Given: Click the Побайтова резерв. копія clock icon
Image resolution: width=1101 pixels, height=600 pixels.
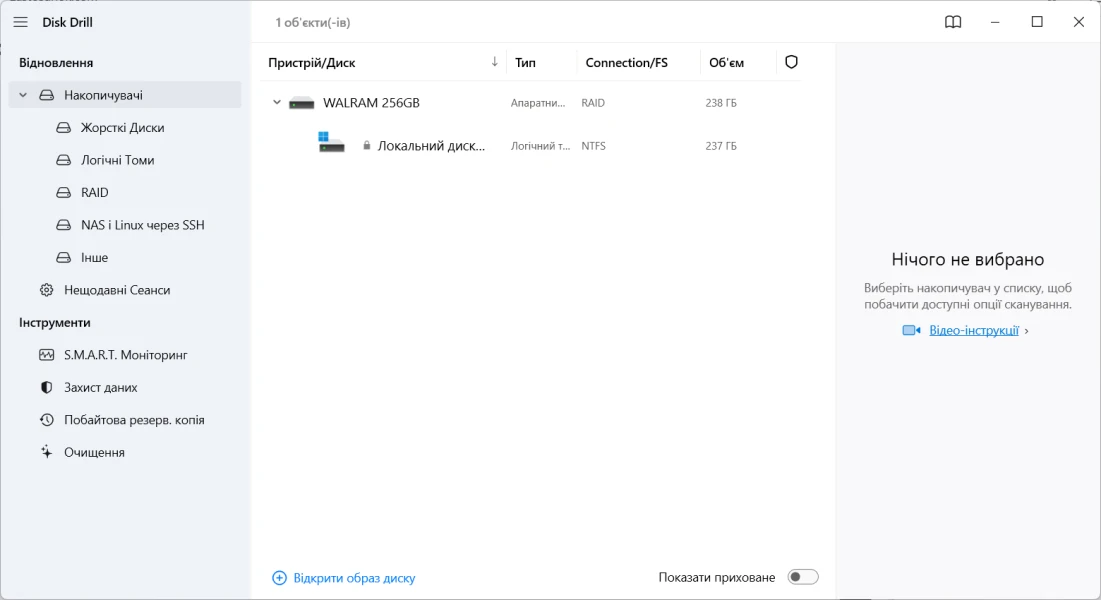Looking at the screenshot, I should point(46,420).
